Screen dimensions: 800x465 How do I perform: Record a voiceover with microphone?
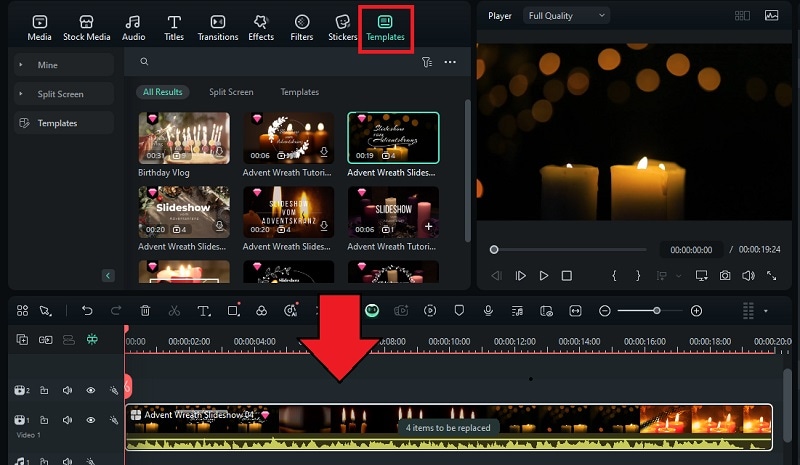(488, 310)
